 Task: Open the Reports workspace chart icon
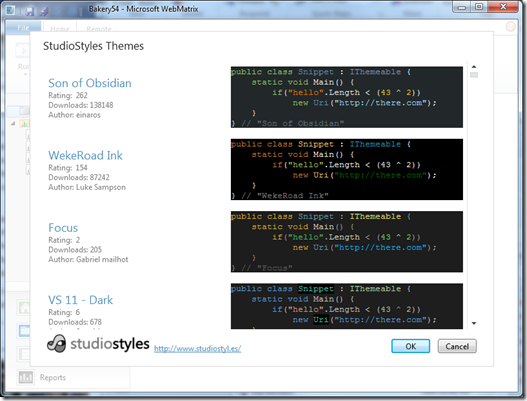click(26, 377)
